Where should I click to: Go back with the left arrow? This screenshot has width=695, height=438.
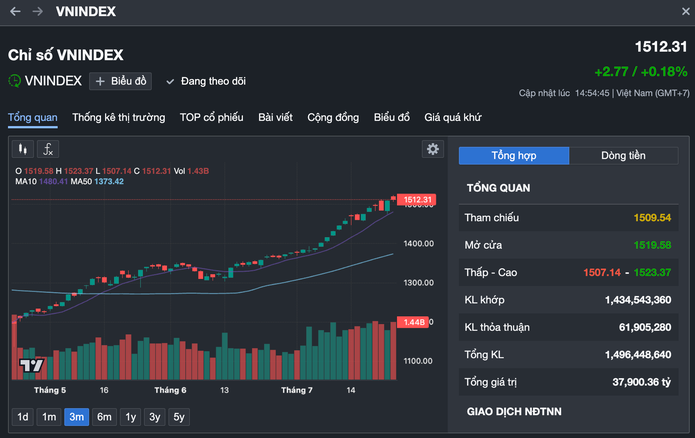point(15,11)
